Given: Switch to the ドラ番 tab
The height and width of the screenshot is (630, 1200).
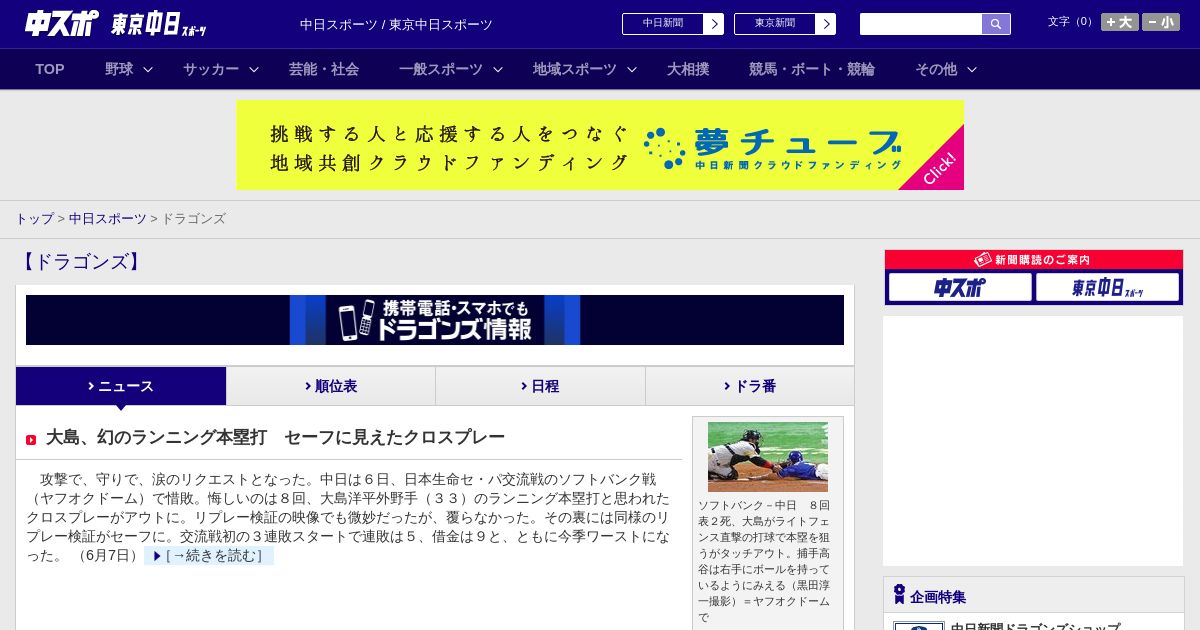Looking at the screenshot, I should click(x=750, y=386).
